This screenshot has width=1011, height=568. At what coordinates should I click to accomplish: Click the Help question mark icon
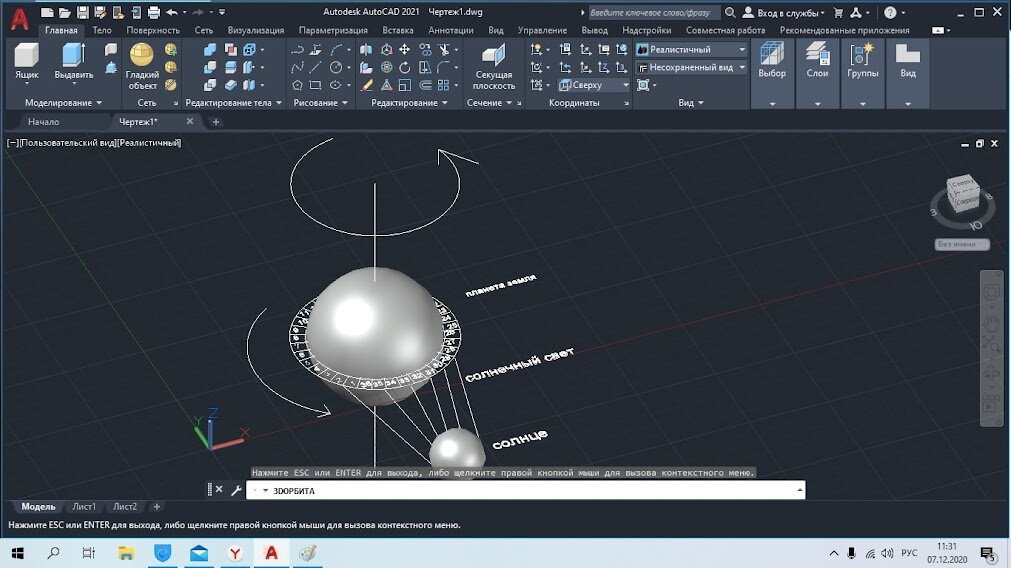pyautogui.click(x=890, y=12)
